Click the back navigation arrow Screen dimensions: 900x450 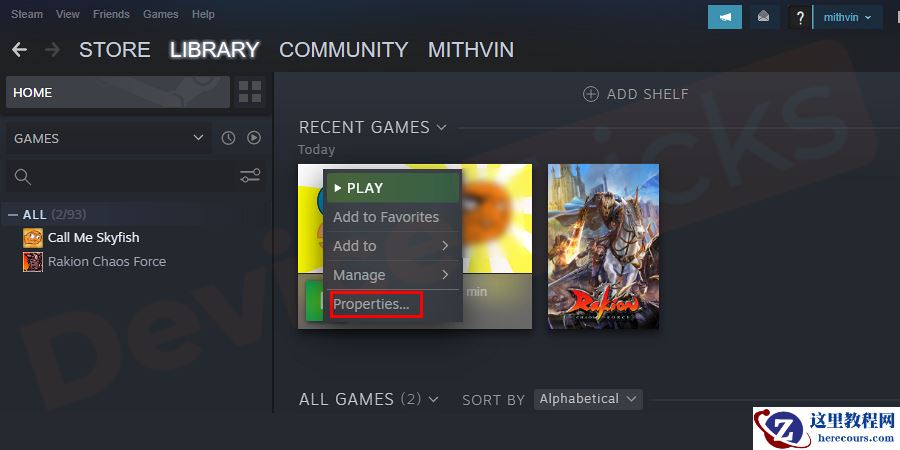[20, 50]
